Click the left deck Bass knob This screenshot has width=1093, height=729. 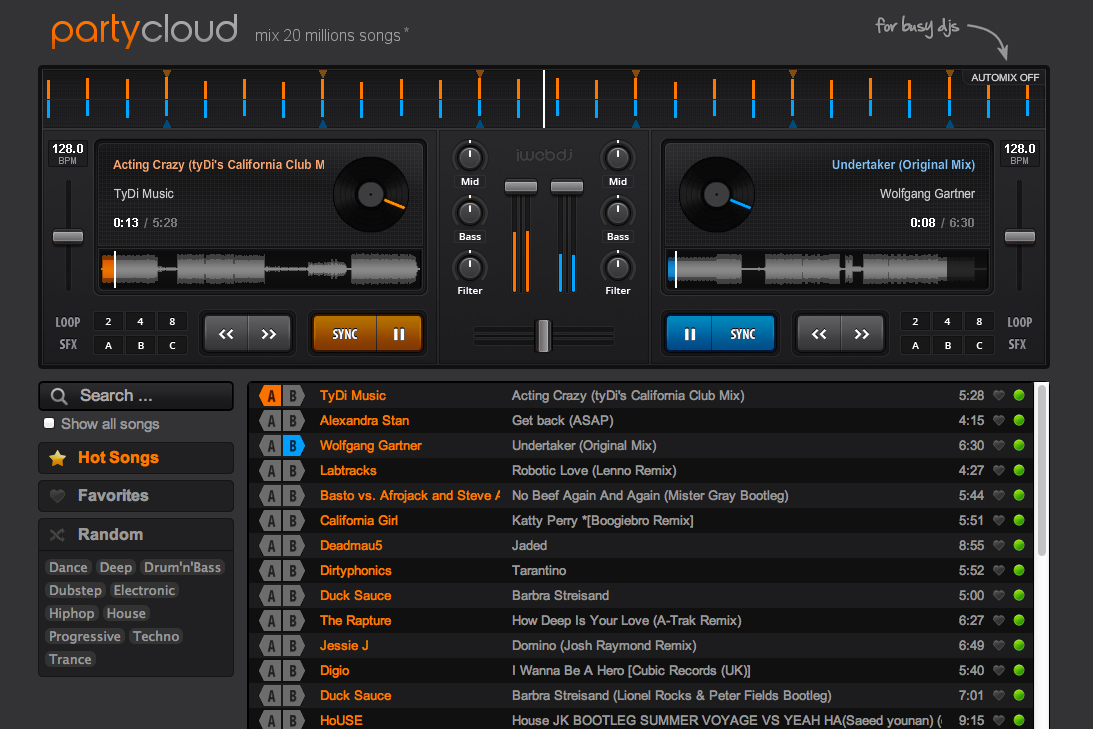470,213
